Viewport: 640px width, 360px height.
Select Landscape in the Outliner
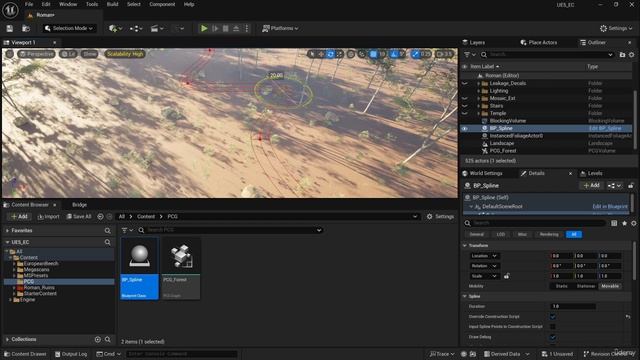click(502, 143)
